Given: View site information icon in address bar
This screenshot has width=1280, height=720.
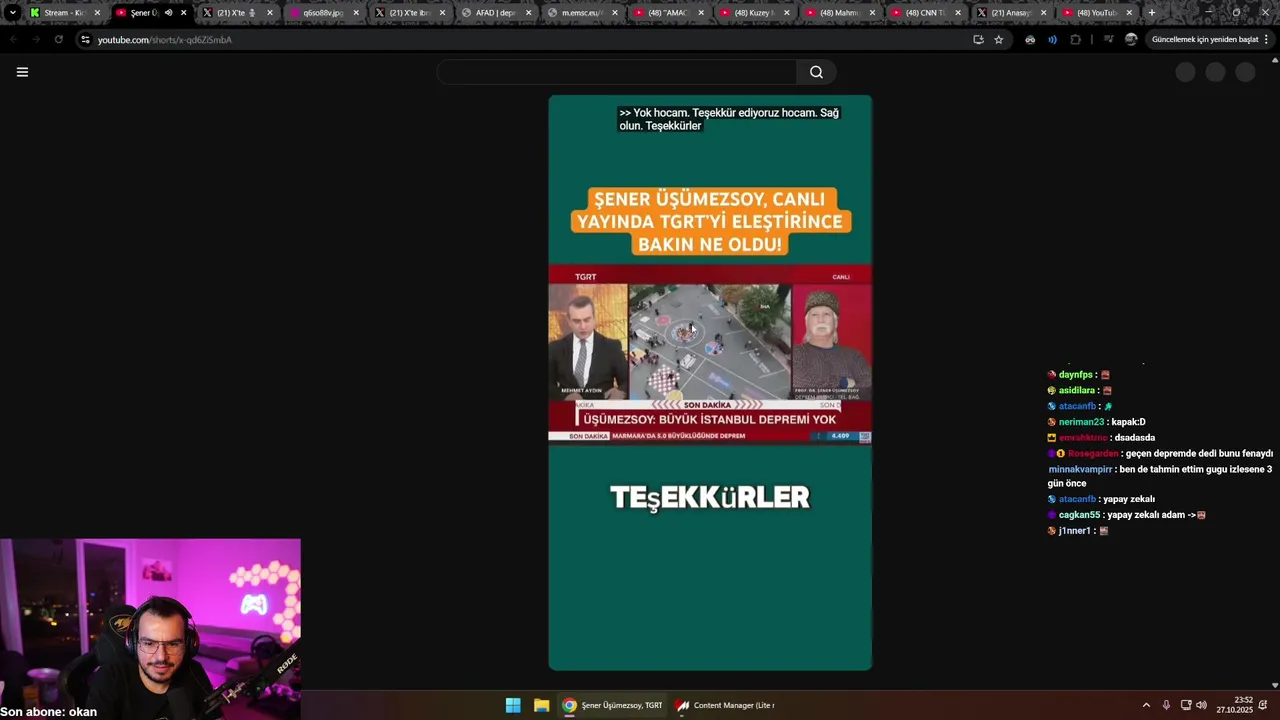Looking at the screenshot, I should coord(85,40).
